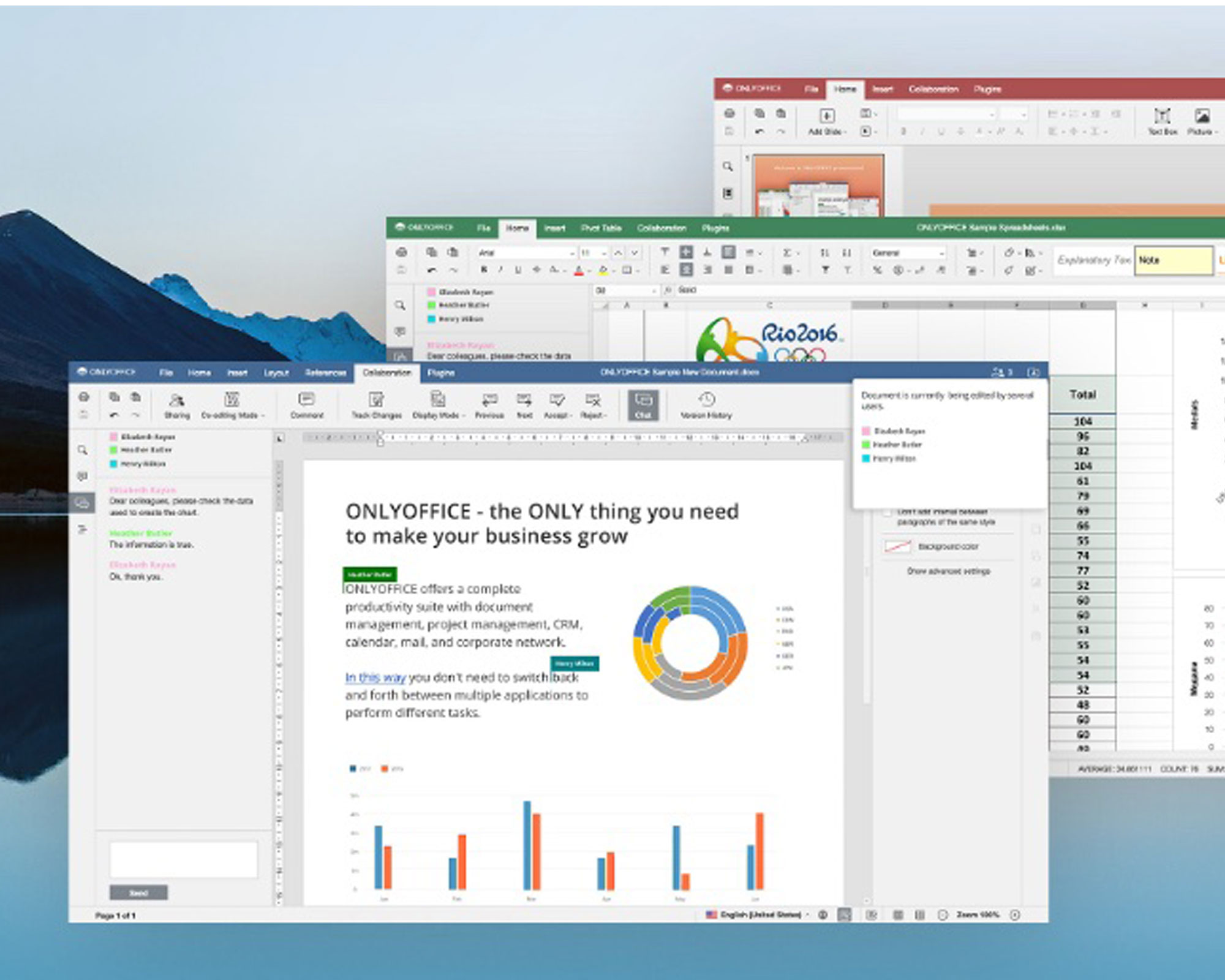Click percent style in spreadsheet toolbar
Image resolution: width=1225 pixels, height=980 pixels.
[x=877, y=269]
